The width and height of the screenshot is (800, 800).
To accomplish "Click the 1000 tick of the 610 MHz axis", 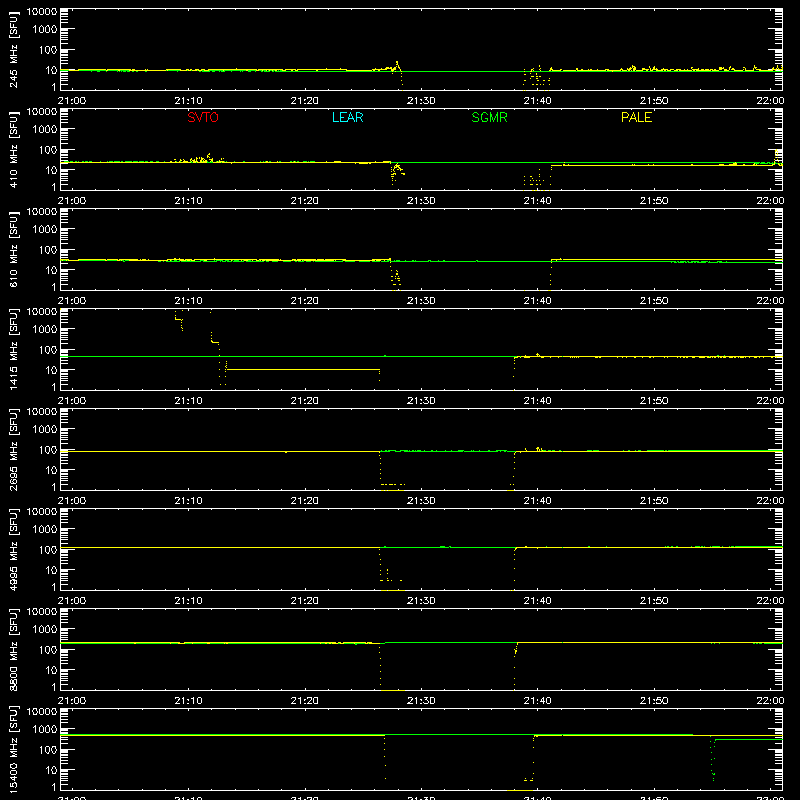I will 45,230.
